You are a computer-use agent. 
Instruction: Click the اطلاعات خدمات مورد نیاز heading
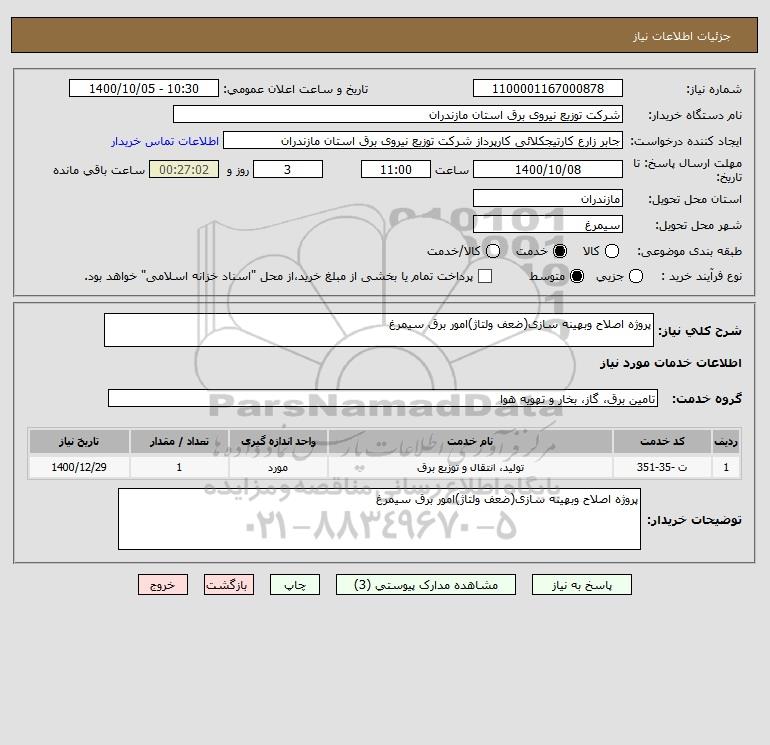point(670,363)
